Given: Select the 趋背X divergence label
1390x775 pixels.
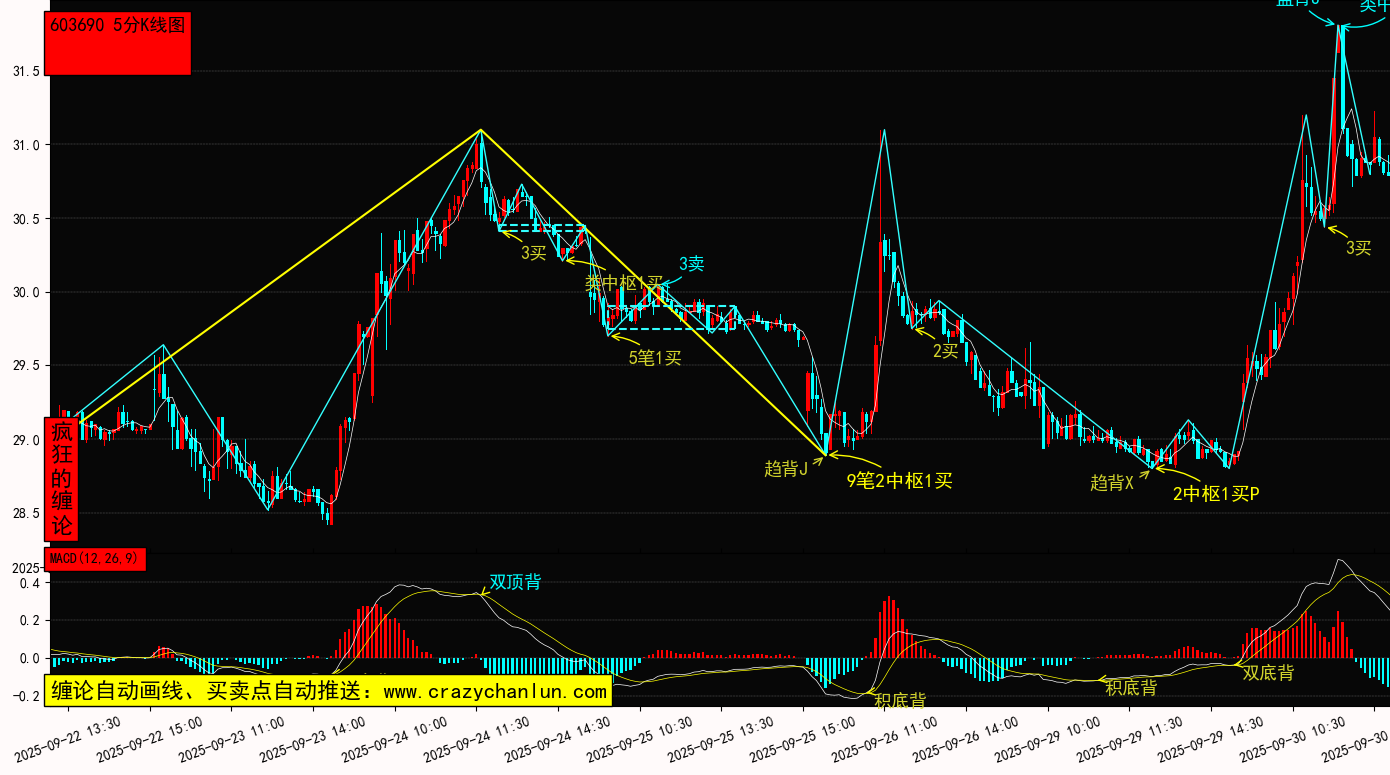Looking at the screenshot, I should (1112, 483).
